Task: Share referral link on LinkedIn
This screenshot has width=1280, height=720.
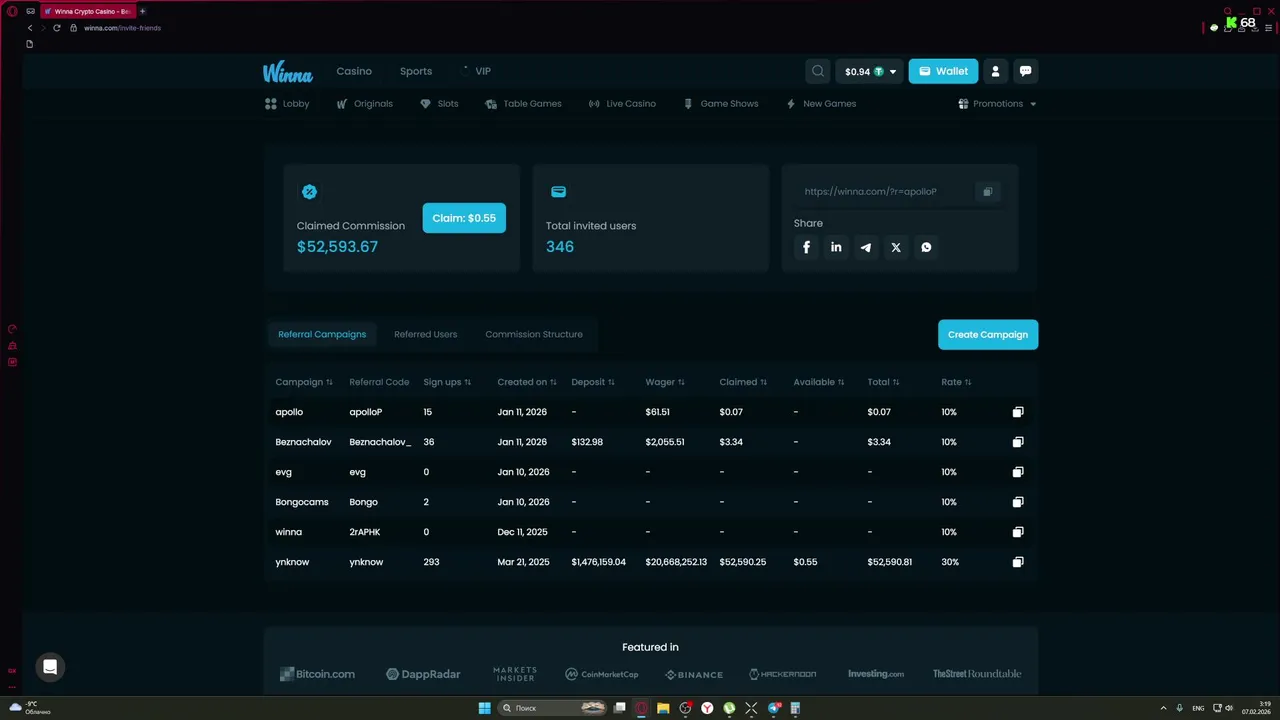Action: [836, 247]
